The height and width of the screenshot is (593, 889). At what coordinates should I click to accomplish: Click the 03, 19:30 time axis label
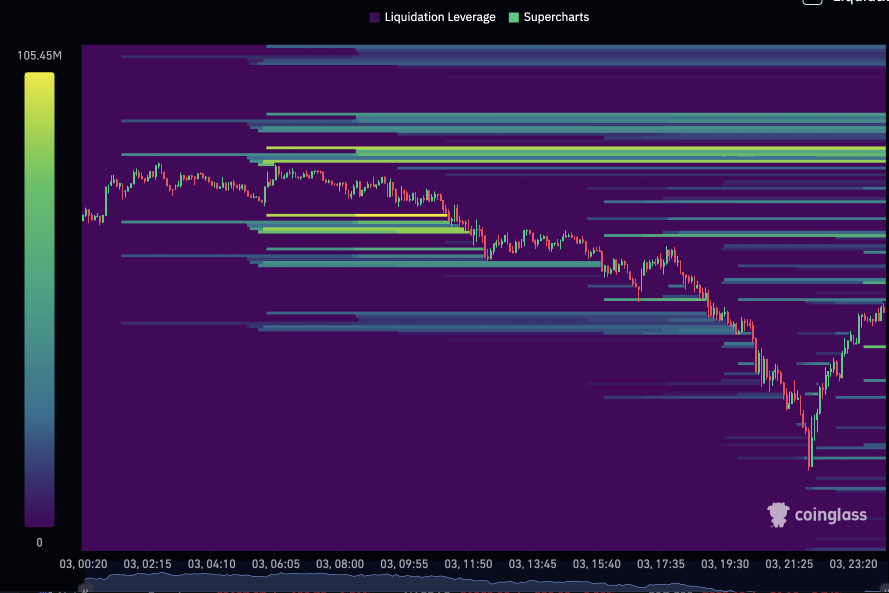725,564
